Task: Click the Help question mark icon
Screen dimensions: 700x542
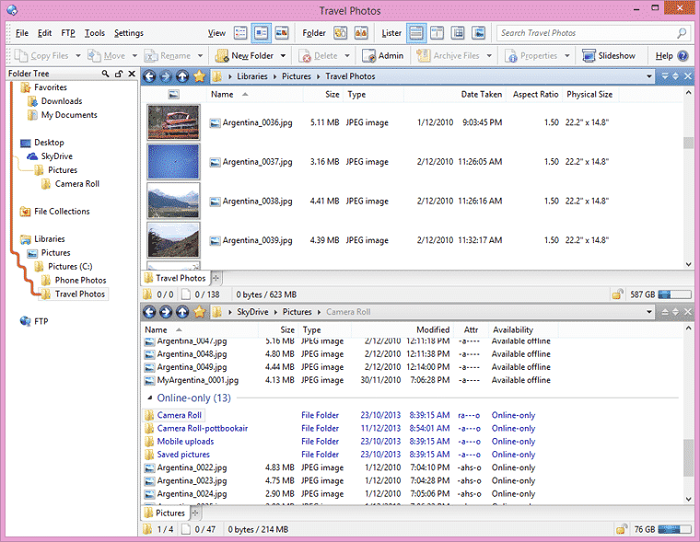Action: coord(683,56)
